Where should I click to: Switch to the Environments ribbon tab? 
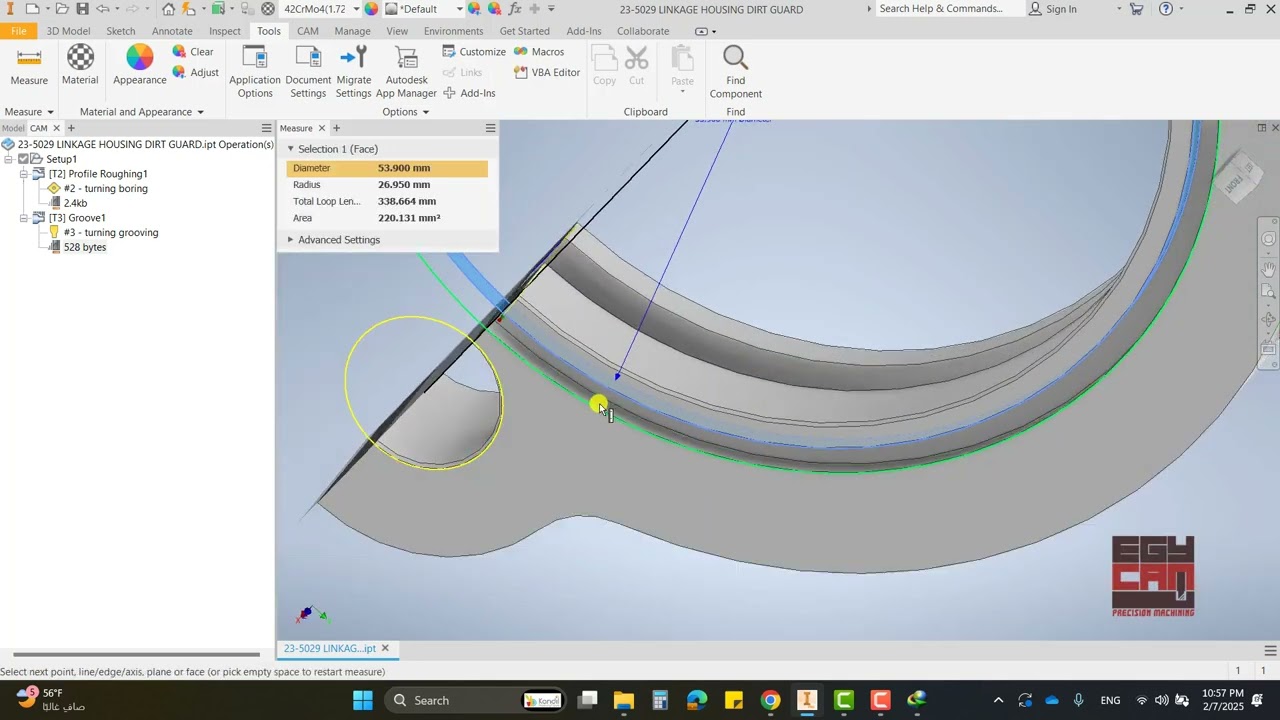[x=454, y=31]
